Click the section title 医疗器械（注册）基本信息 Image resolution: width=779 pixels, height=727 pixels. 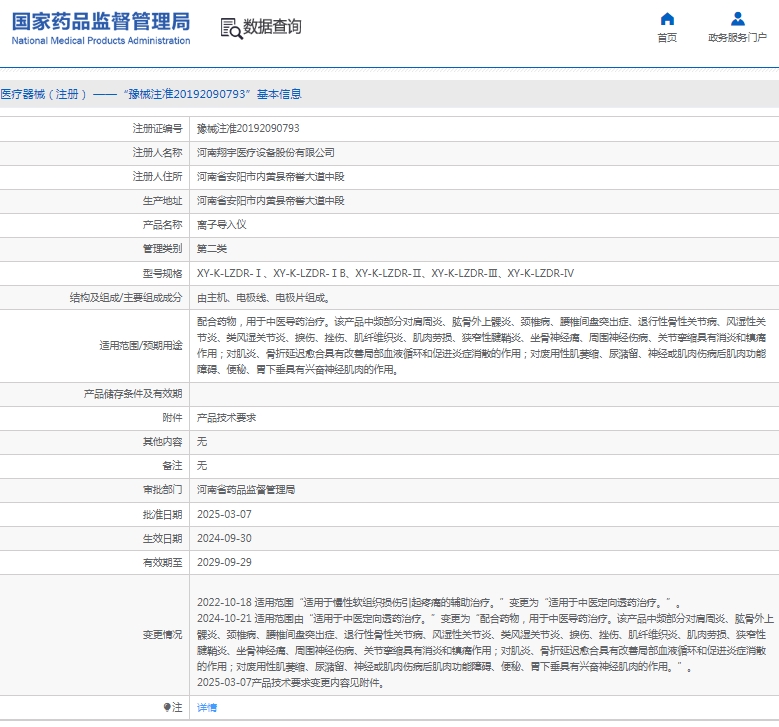click(151, 94)
